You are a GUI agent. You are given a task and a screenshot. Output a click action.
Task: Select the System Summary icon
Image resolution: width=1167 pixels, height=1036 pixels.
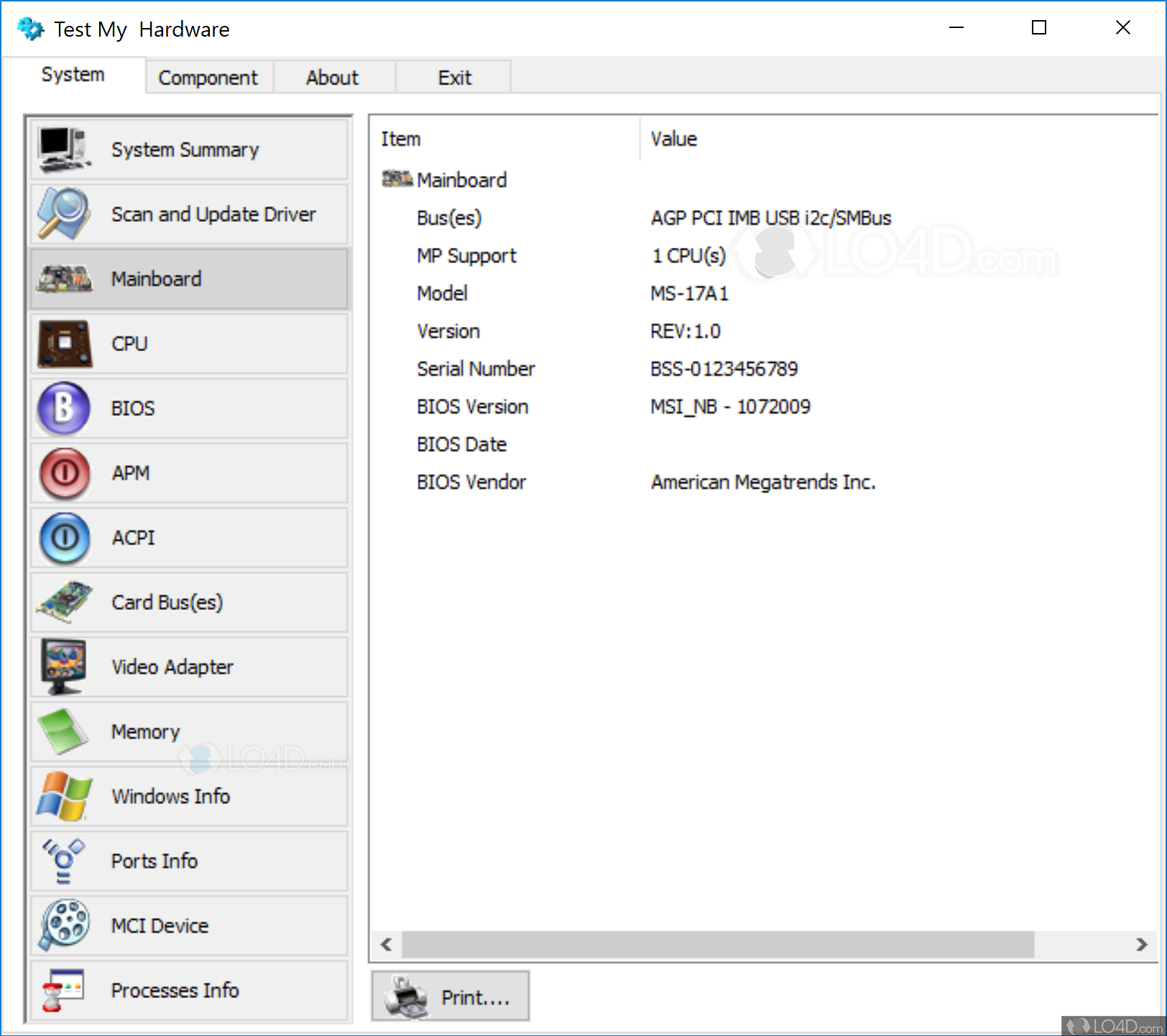(x=65, y=149)
